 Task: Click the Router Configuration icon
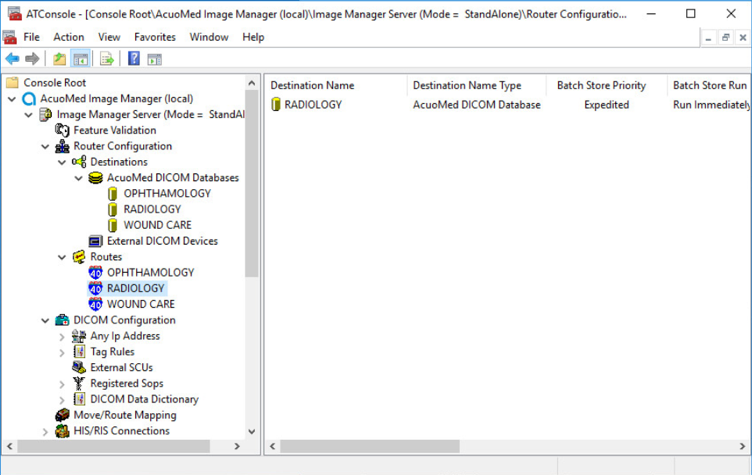(x=62, y=146)
